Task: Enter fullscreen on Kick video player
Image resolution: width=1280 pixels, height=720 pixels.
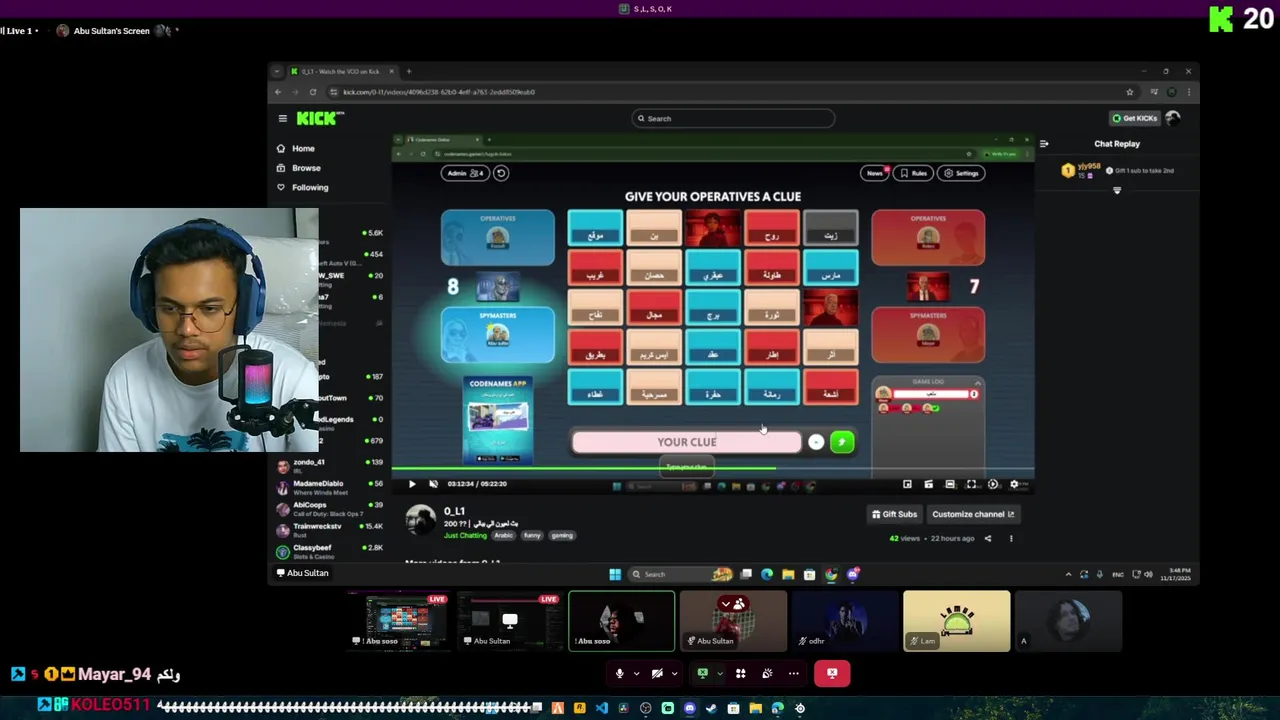Action: (971, 484)
